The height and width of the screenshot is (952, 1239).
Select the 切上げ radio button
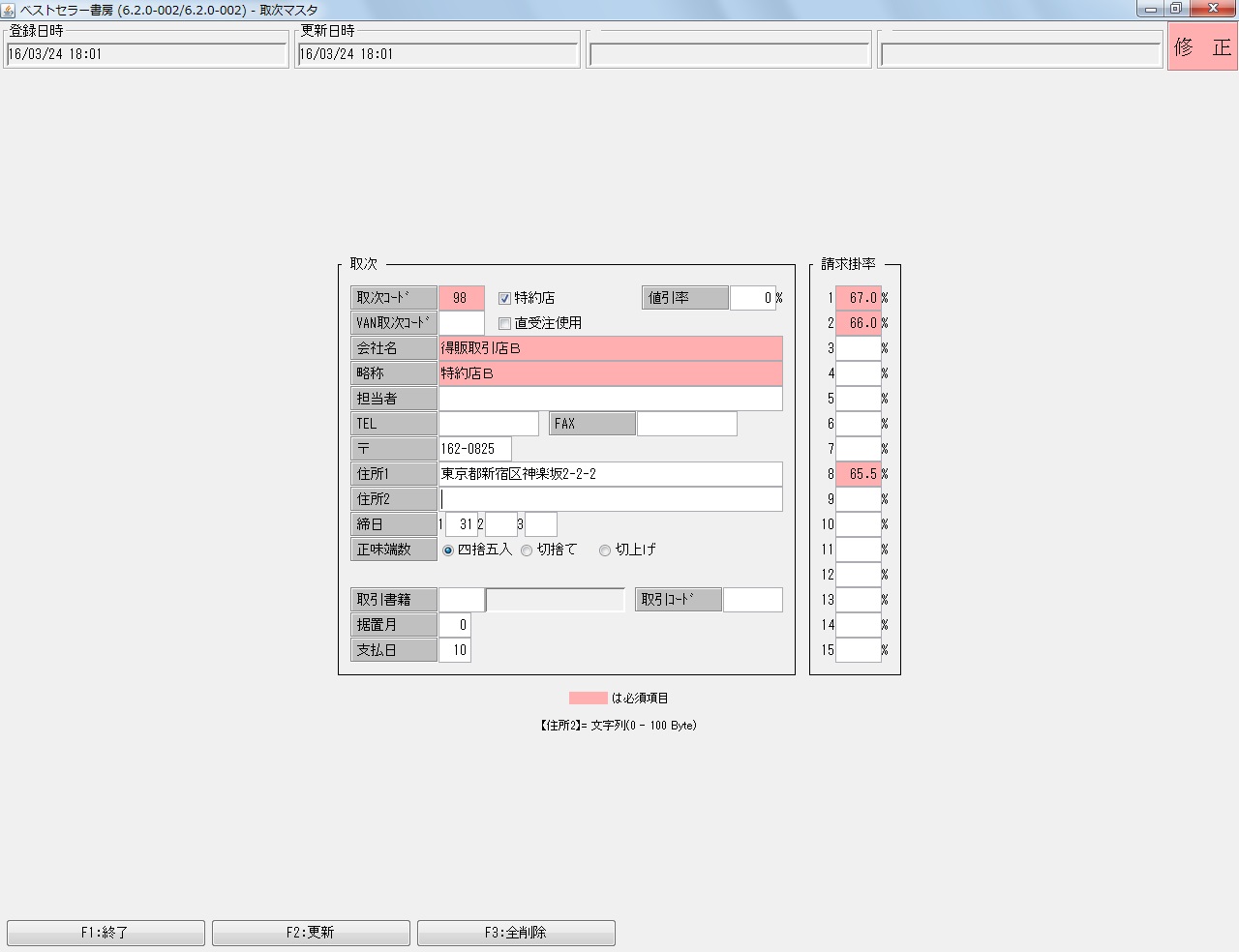click(x=605, y=550)
